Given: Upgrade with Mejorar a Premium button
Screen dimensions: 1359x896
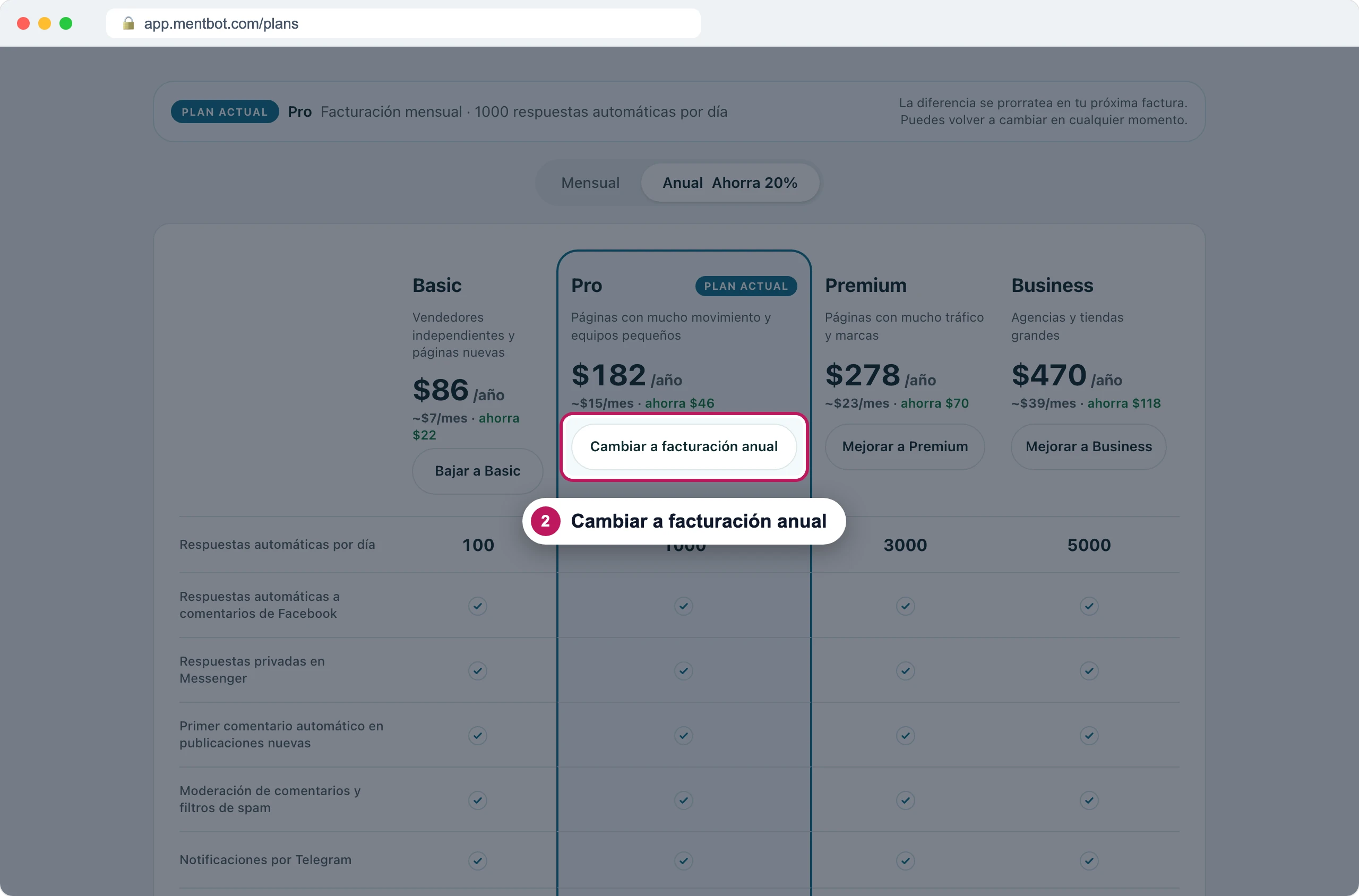Looking at the screenshot, I should pos(905,446).
